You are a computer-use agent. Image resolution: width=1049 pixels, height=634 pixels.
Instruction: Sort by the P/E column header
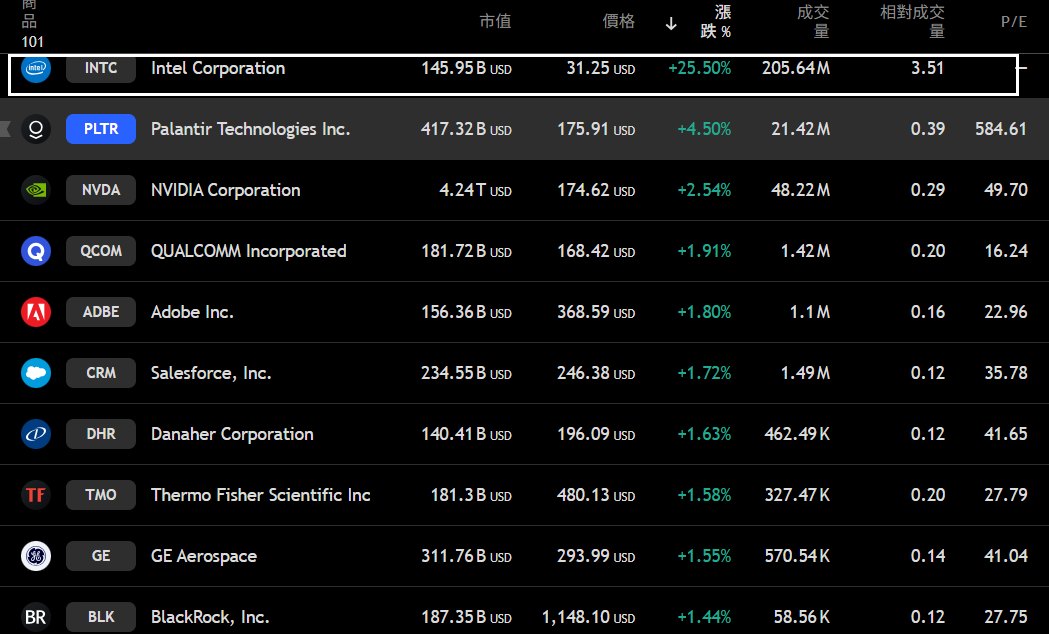coord(1013,21)
